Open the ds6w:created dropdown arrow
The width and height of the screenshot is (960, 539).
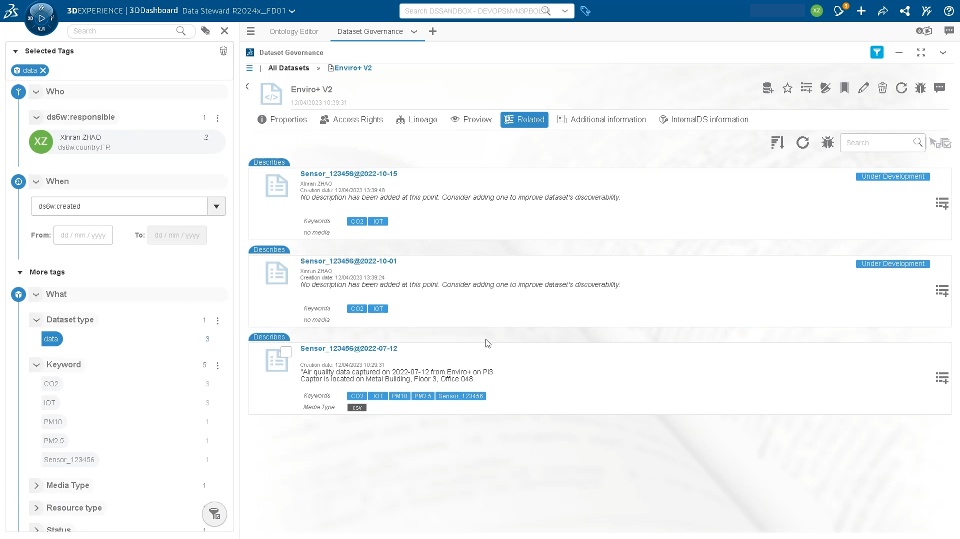tap(216, 206)
